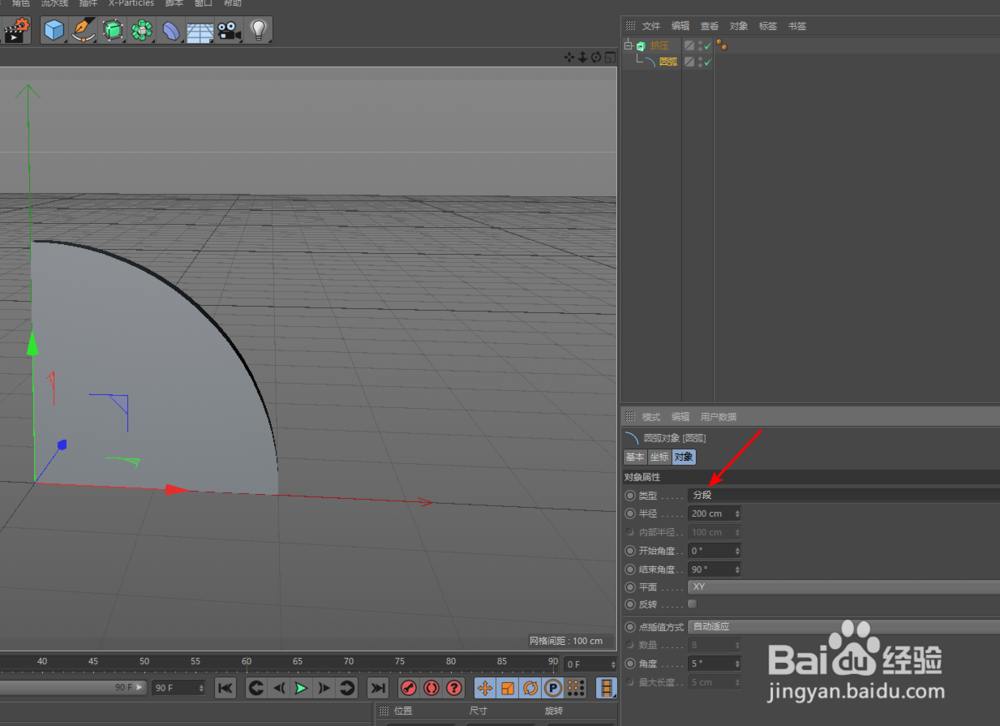Toggle scale keying orange square icon
The width and height of the screenshot is (1000, 726).
tap(508, 688)
